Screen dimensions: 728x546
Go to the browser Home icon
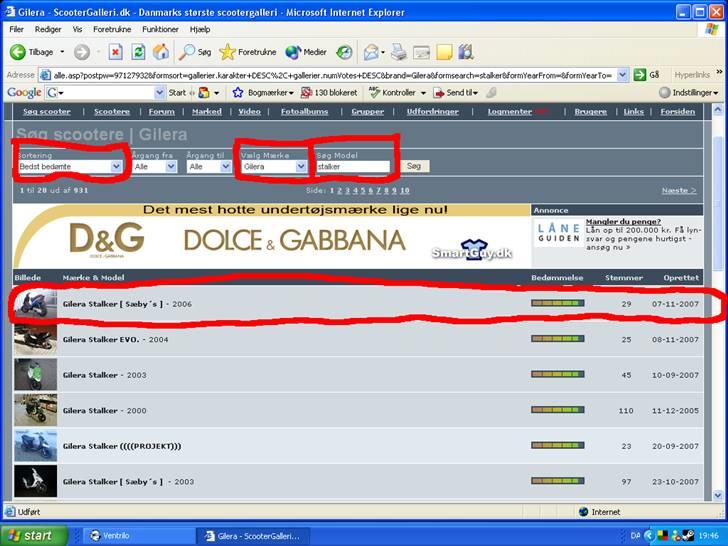click(161, 52)
